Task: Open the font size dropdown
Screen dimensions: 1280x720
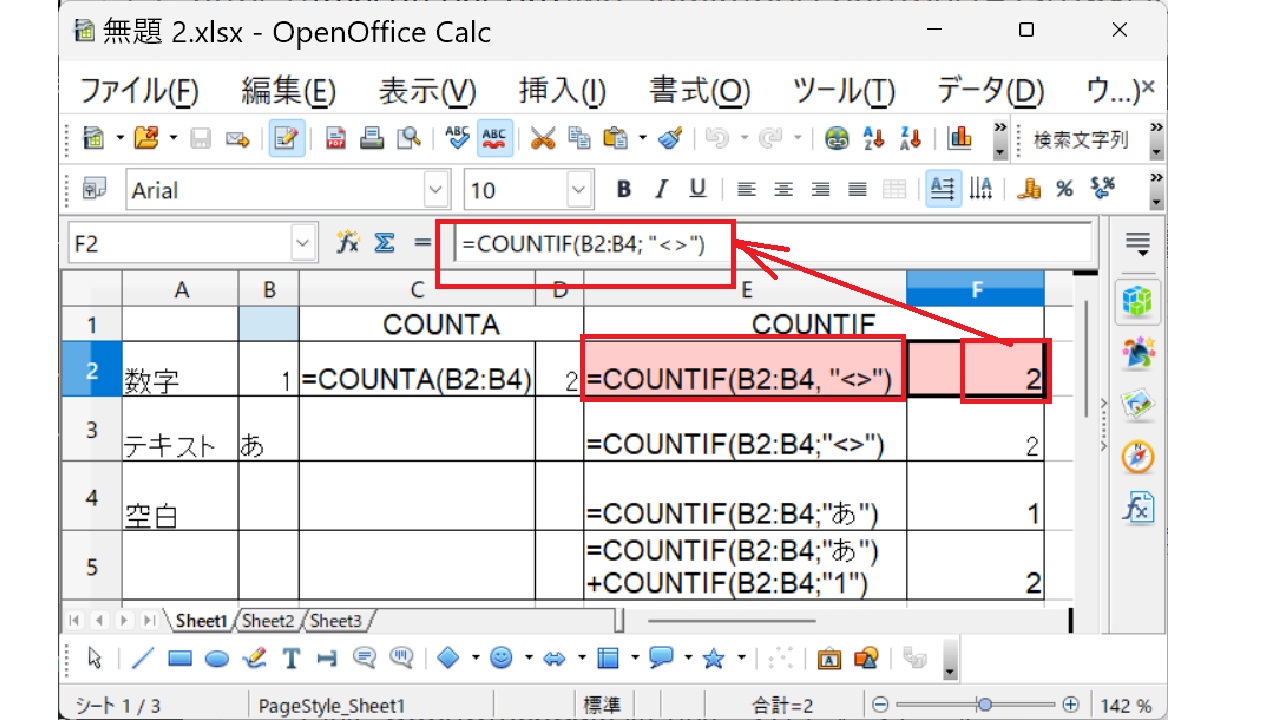Action: (x=579, y=189)
